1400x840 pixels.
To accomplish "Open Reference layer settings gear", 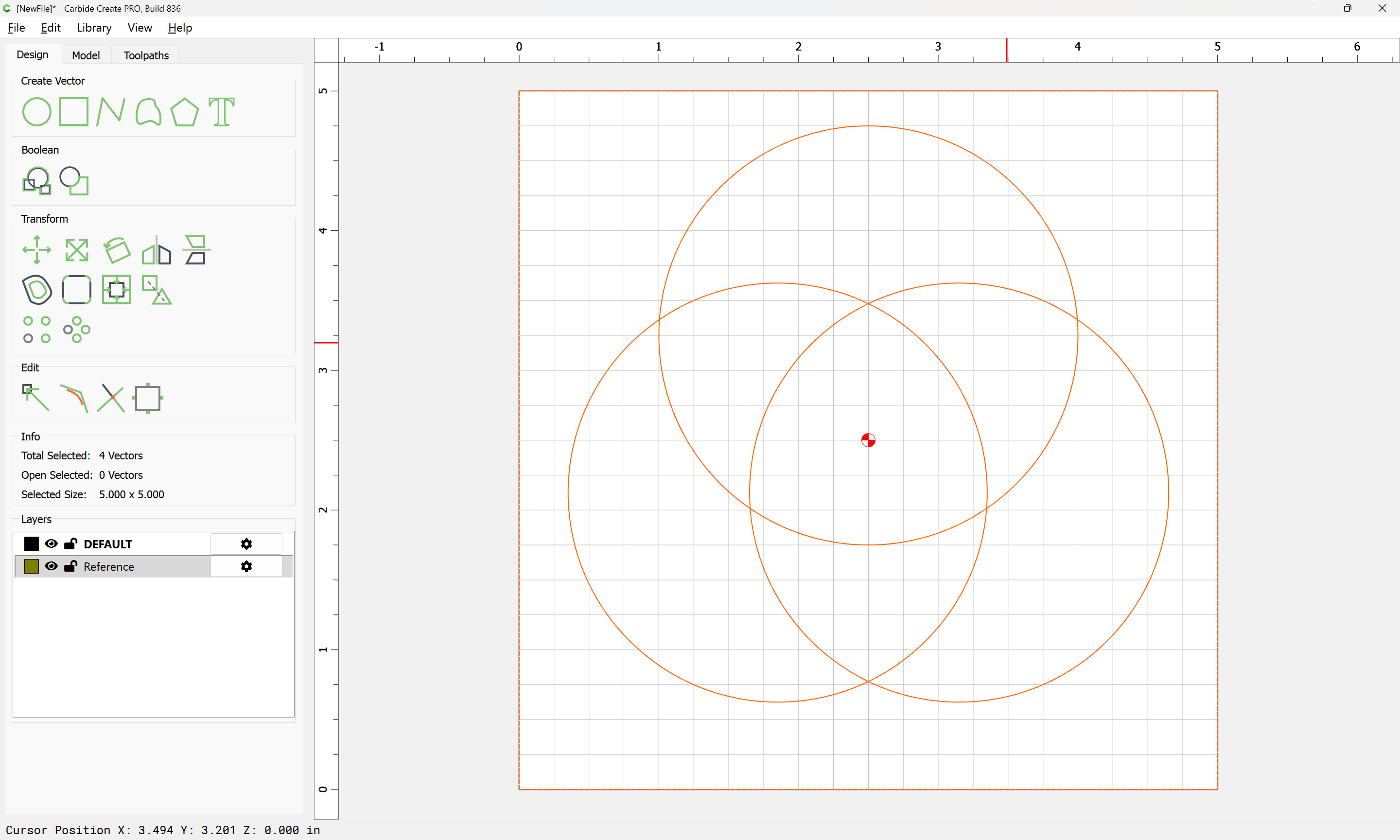I will tap(246, 566).
